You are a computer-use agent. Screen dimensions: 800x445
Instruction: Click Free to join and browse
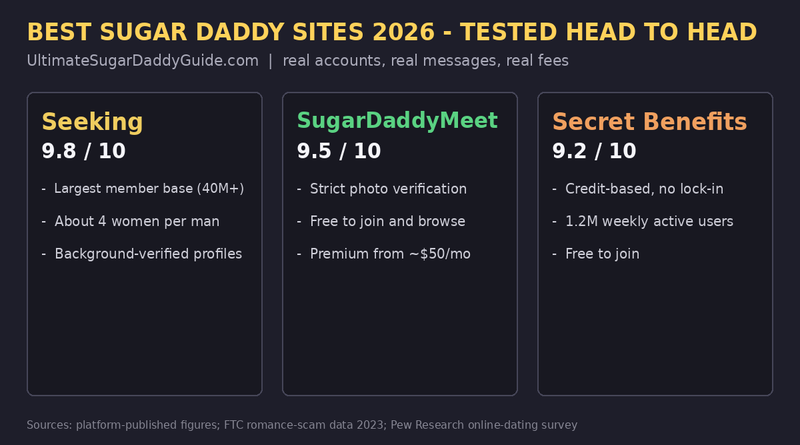[x=387, y=221]
